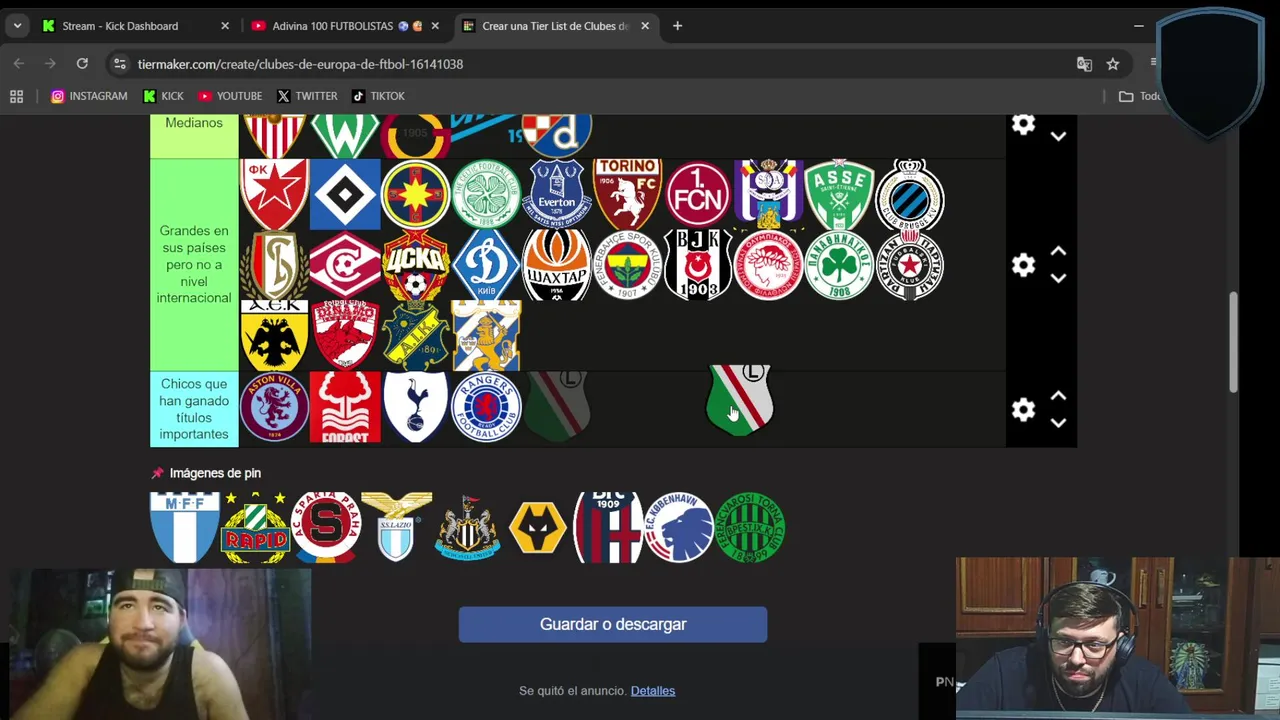Click the Nottingham Forest logo

pyautogui.click(x=345, y=407)
